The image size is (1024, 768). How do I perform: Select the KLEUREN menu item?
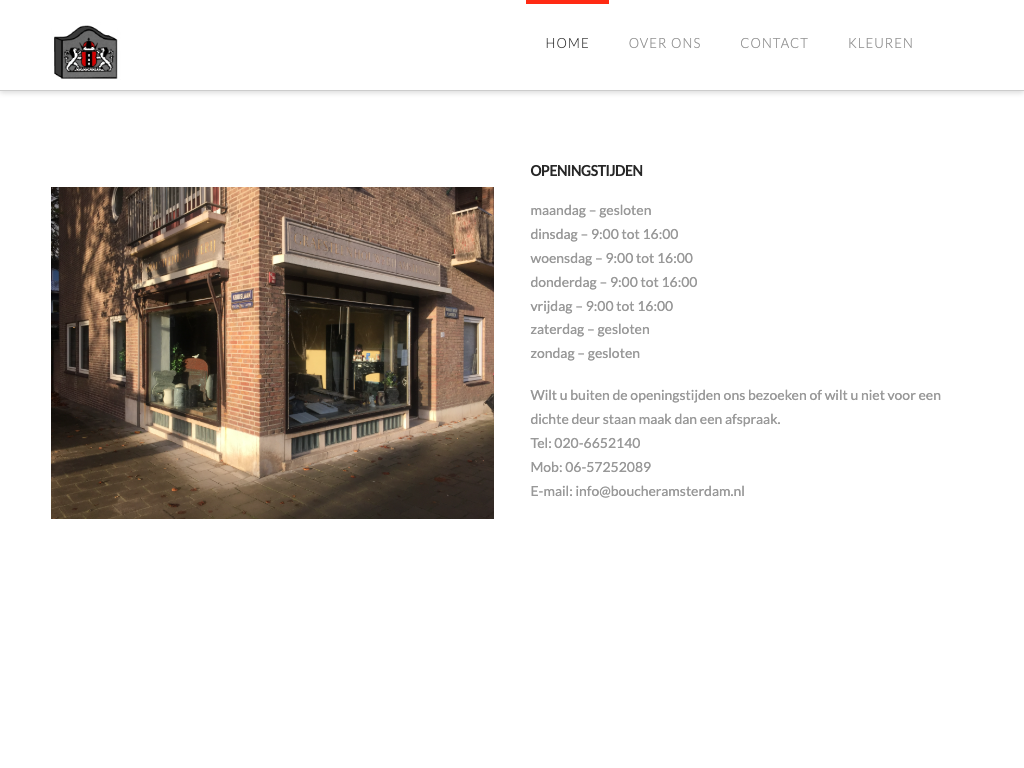click(x=880, y=43)
